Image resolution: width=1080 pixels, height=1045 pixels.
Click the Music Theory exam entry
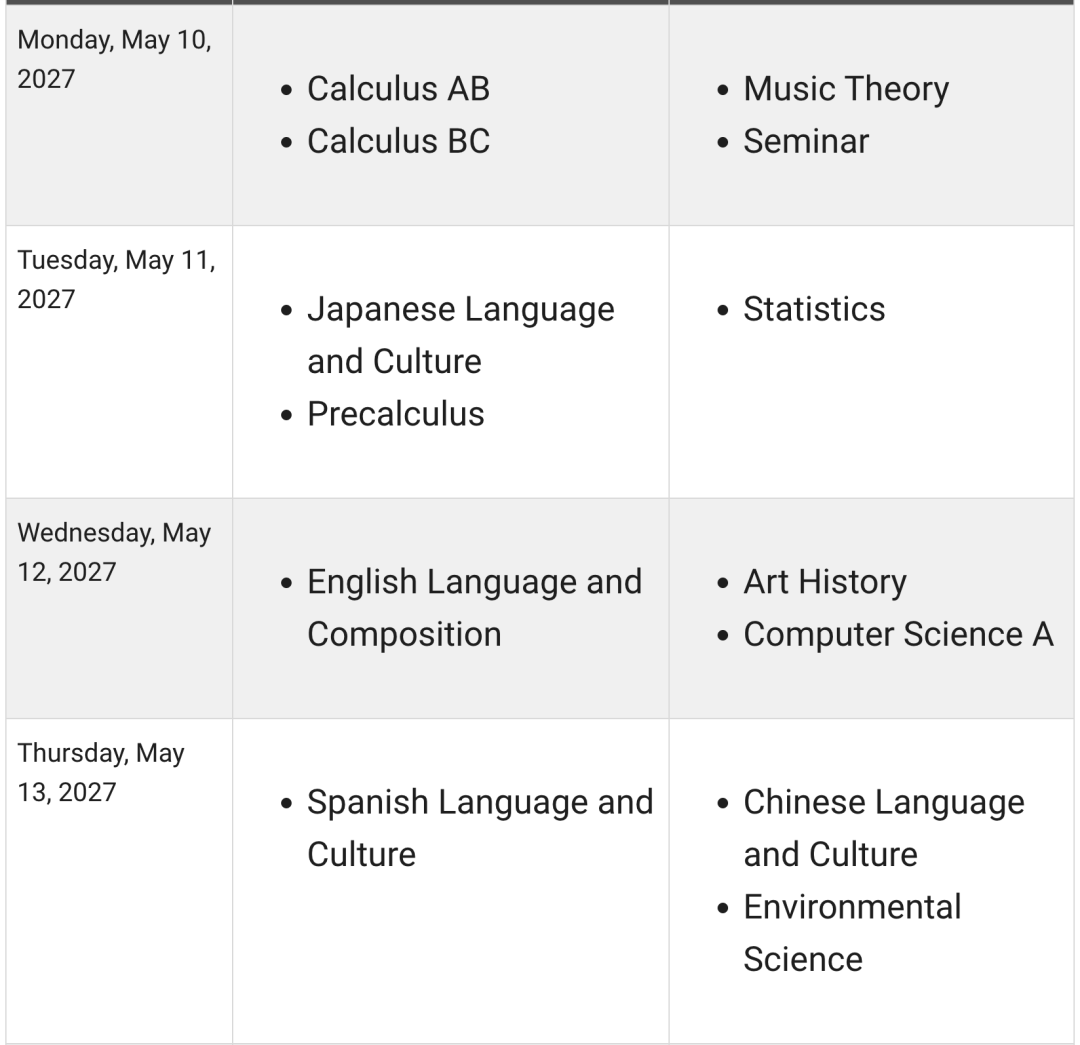[x=846, y=90]
